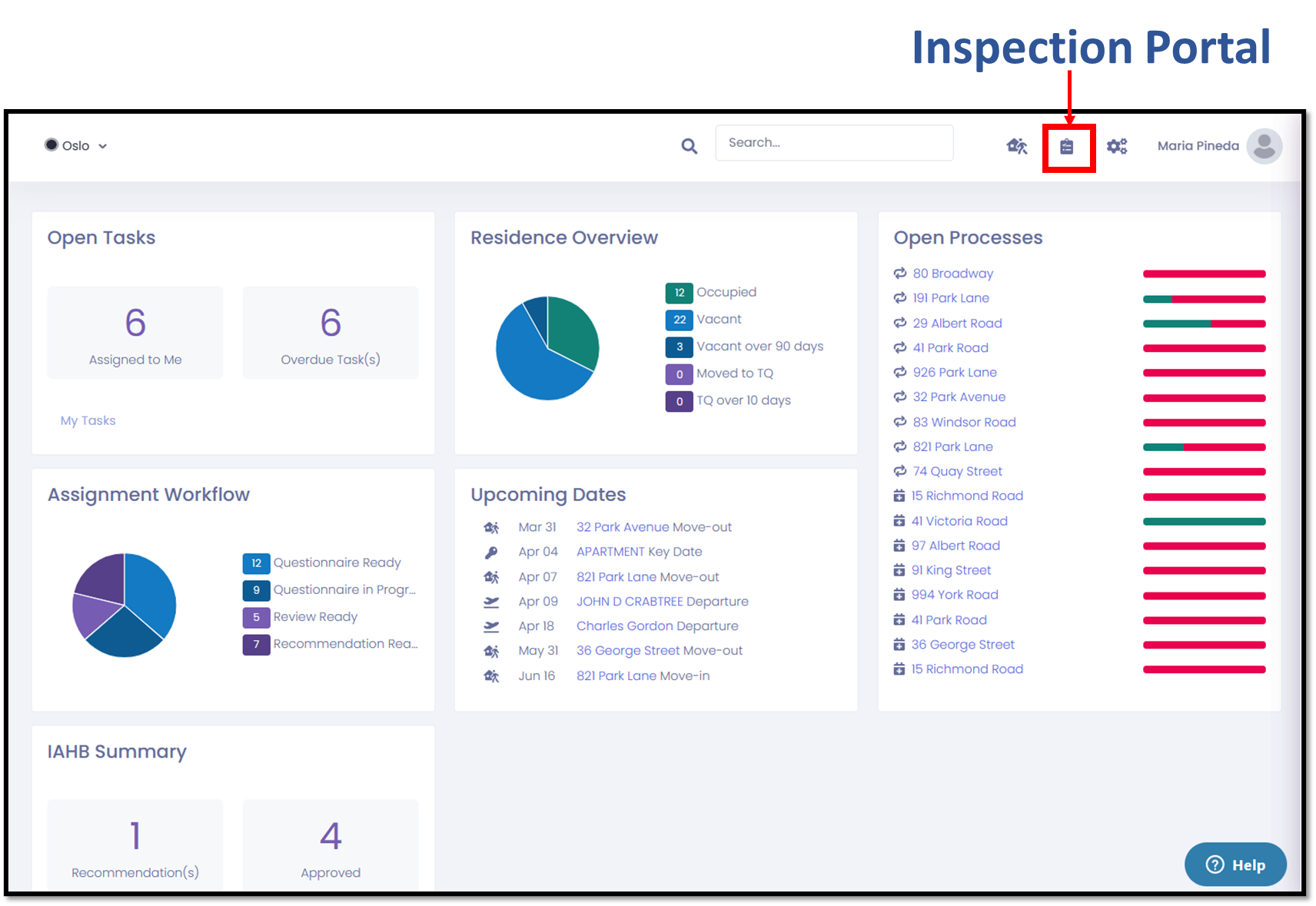Image resolution: width=1316 pixels, height=906 pixels.
Task: Open the My Tasks link
Action: (x=88, y=420)
